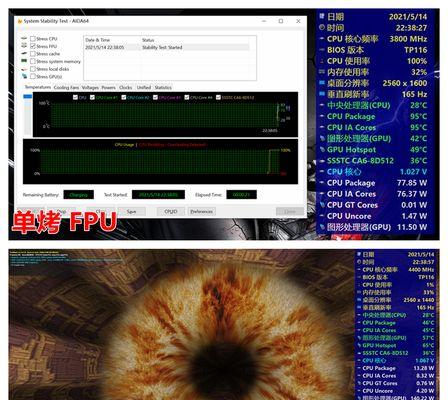Click the drive icon beside SSSTC CA6-8D512 in top panel

(322, 161)
